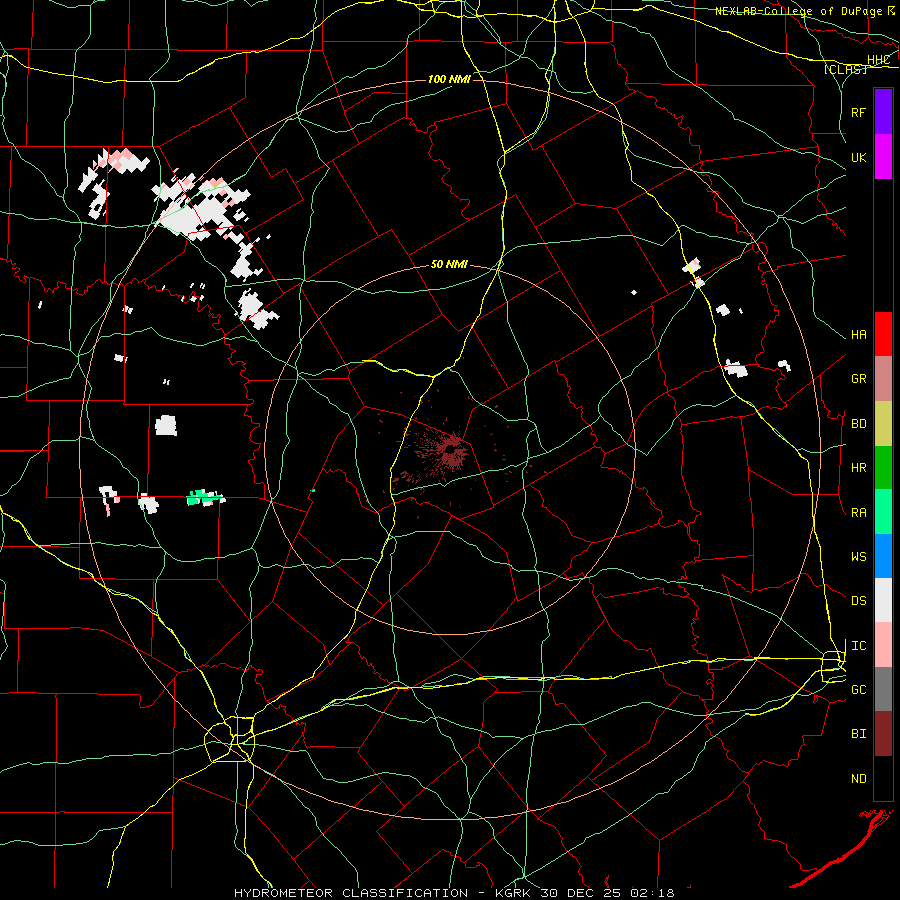This screenshot has height=900, width=900.
Task: Click the BI legend label
Action: click(x=859, y=734)
